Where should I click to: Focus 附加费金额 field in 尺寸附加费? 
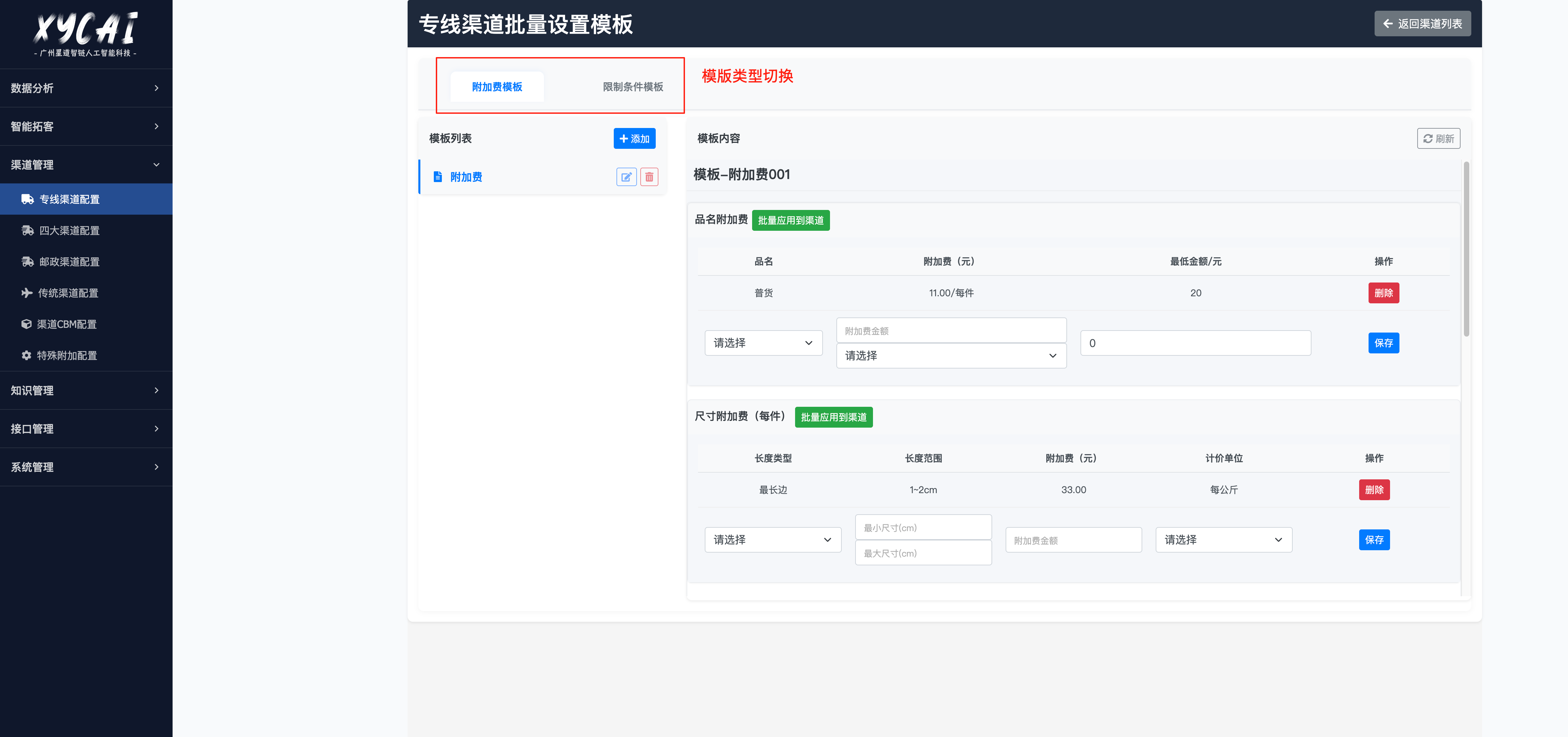[1073, 540]
